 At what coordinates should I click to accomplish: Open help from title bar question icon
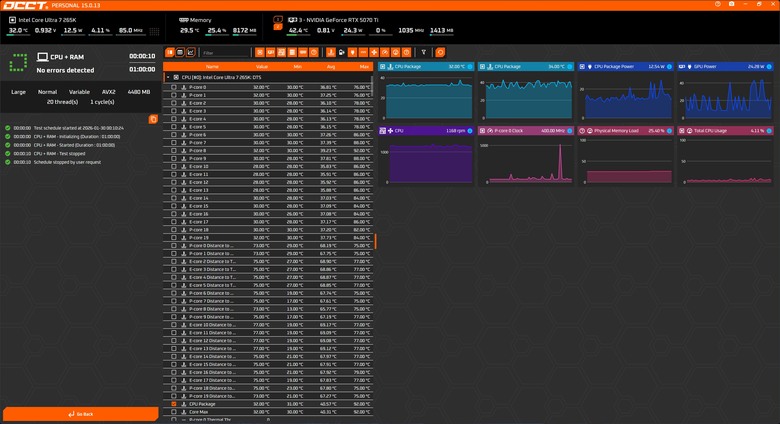718,4
